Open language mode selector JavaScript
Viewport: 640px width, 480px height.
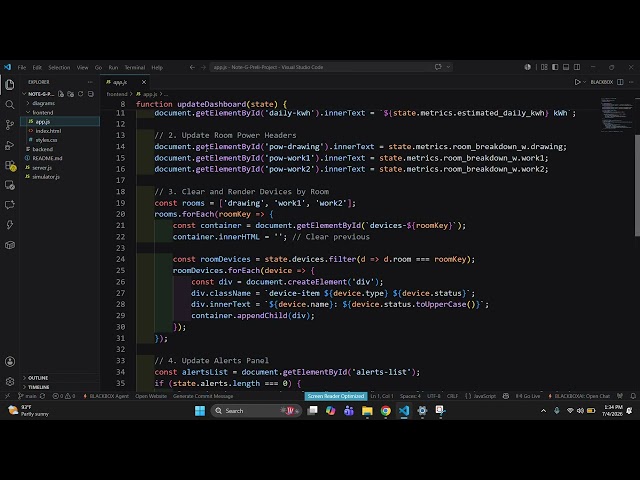click(484, 396)
